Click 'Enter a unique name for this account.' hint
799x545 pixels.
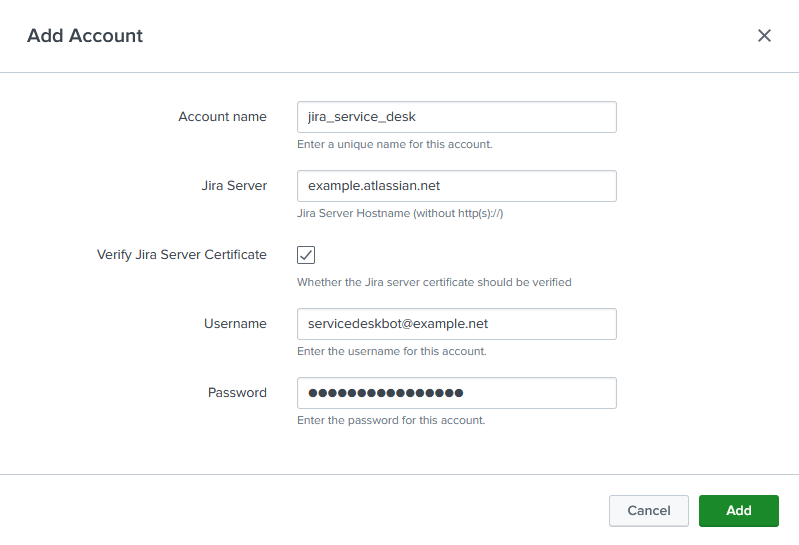(394, 144)
